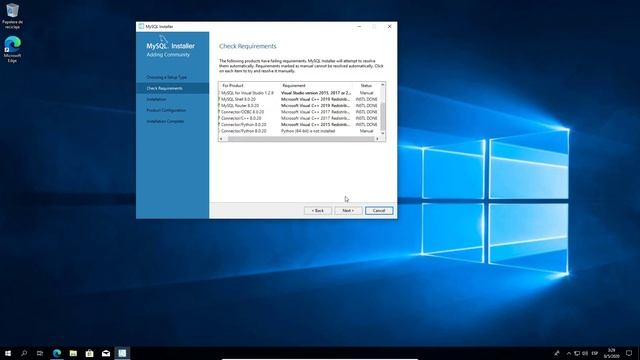640x360 pixels.
Task: Open the volume control in system tray
Action: pos(585,353)
